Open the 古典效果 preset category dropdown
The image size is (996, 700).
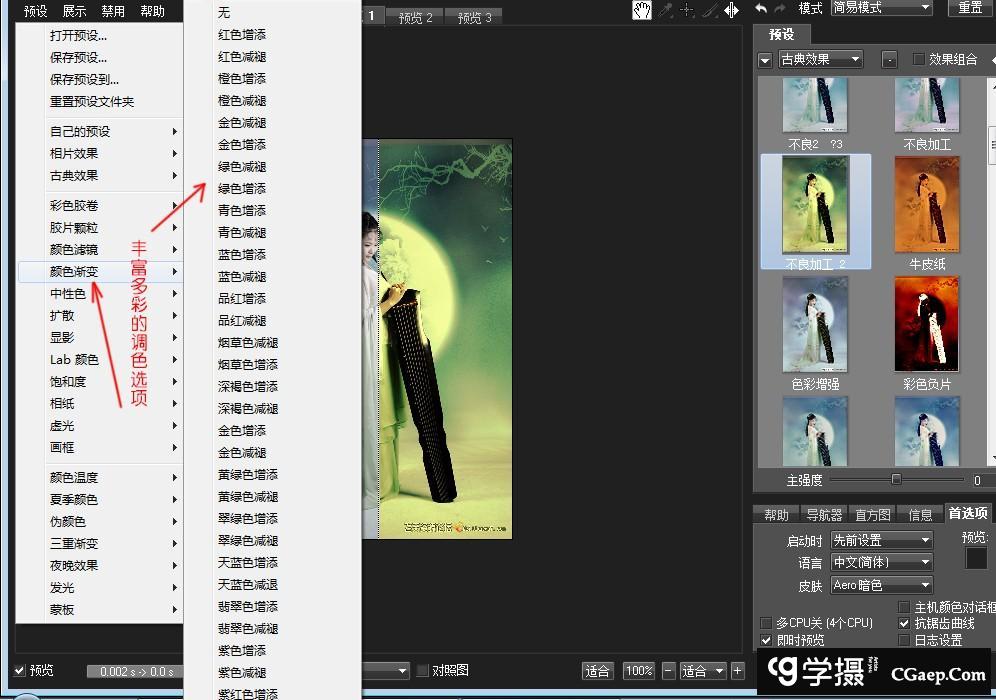(820, 60)
